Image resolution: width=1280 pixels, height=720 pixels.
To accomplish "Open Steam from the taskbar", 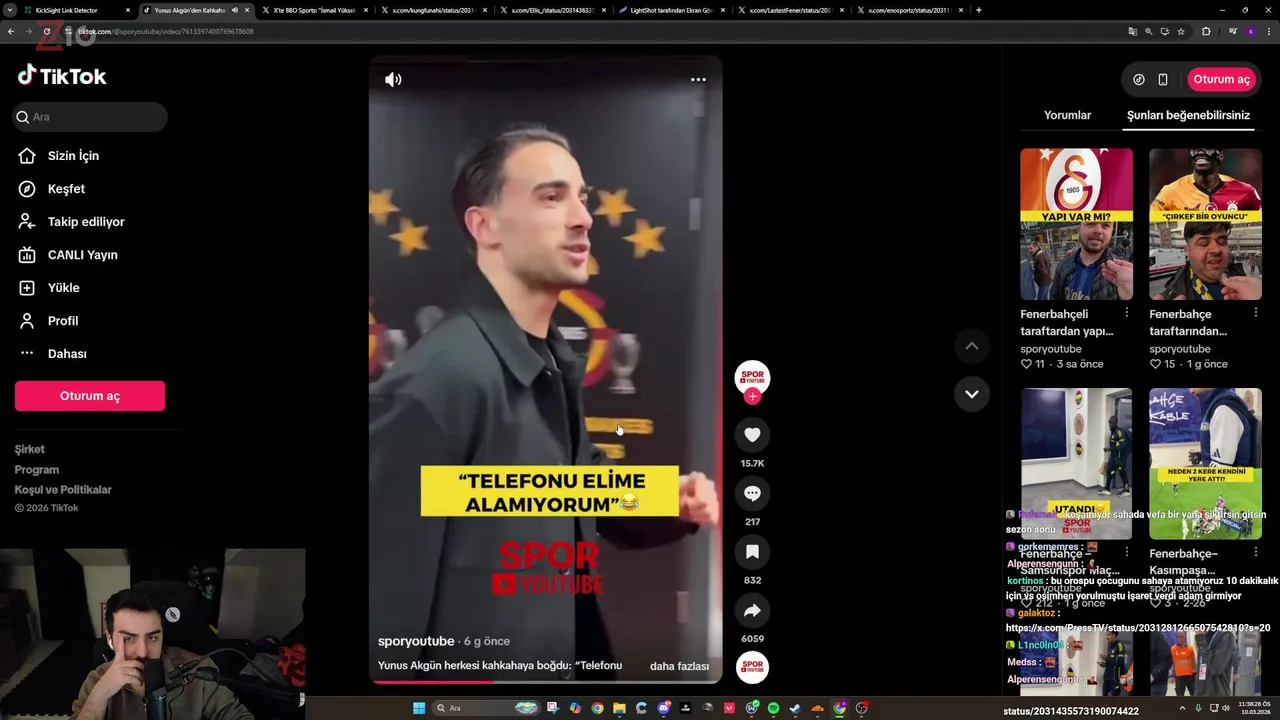I will tap(795, 708).
